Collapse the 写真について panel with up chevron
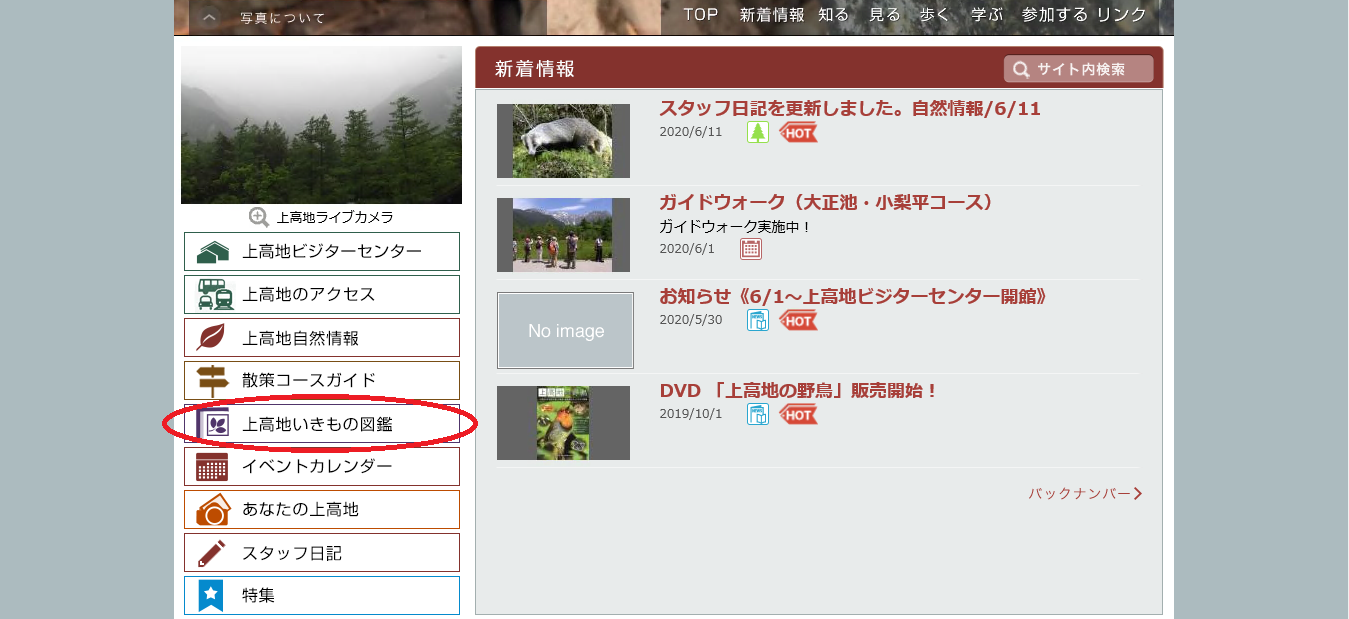The width and height of the screenshot is (1349, 619). (x=208, y=17)
